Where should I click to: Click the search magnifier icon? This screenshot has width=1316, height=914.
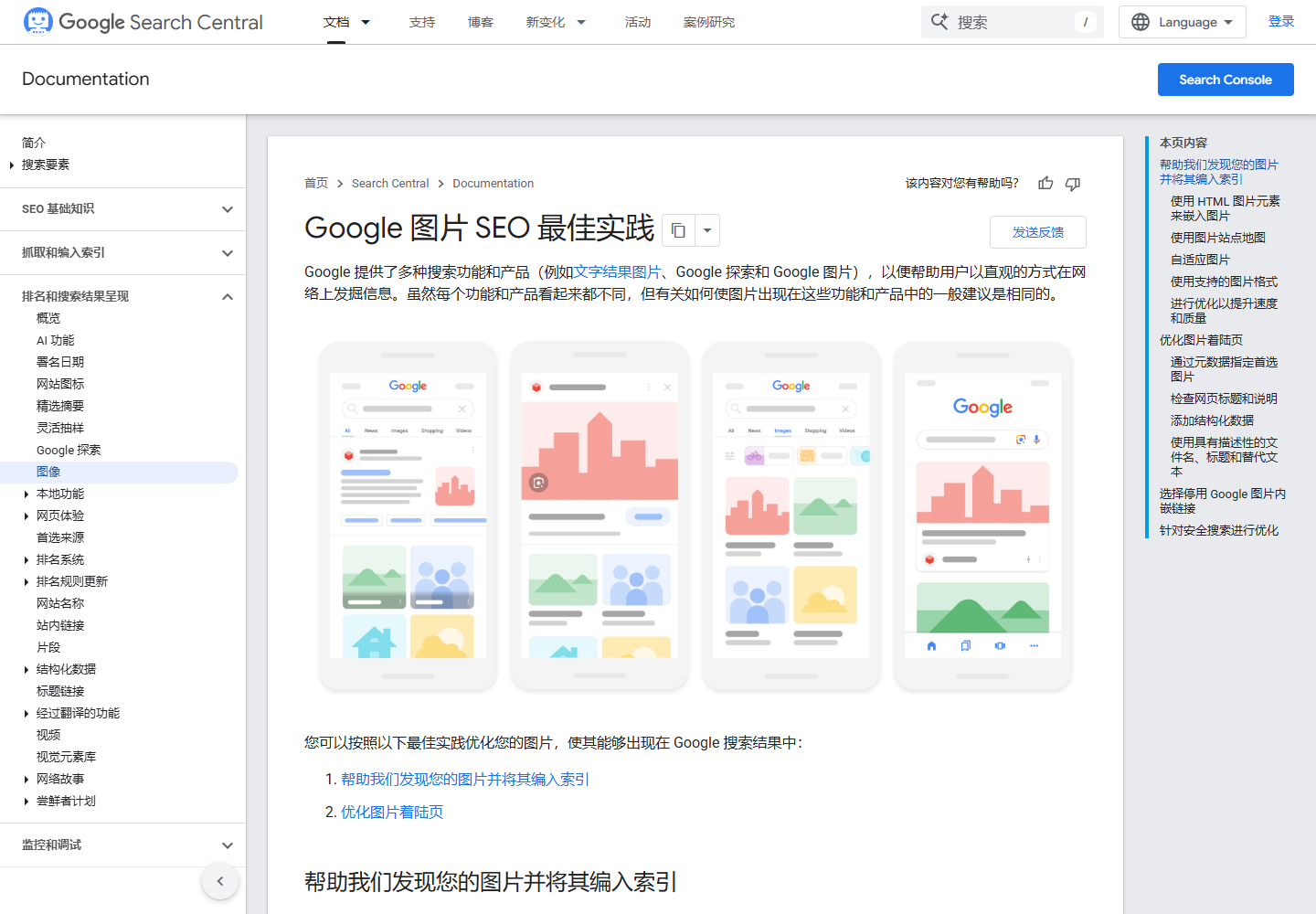click(x=939, y=22)
